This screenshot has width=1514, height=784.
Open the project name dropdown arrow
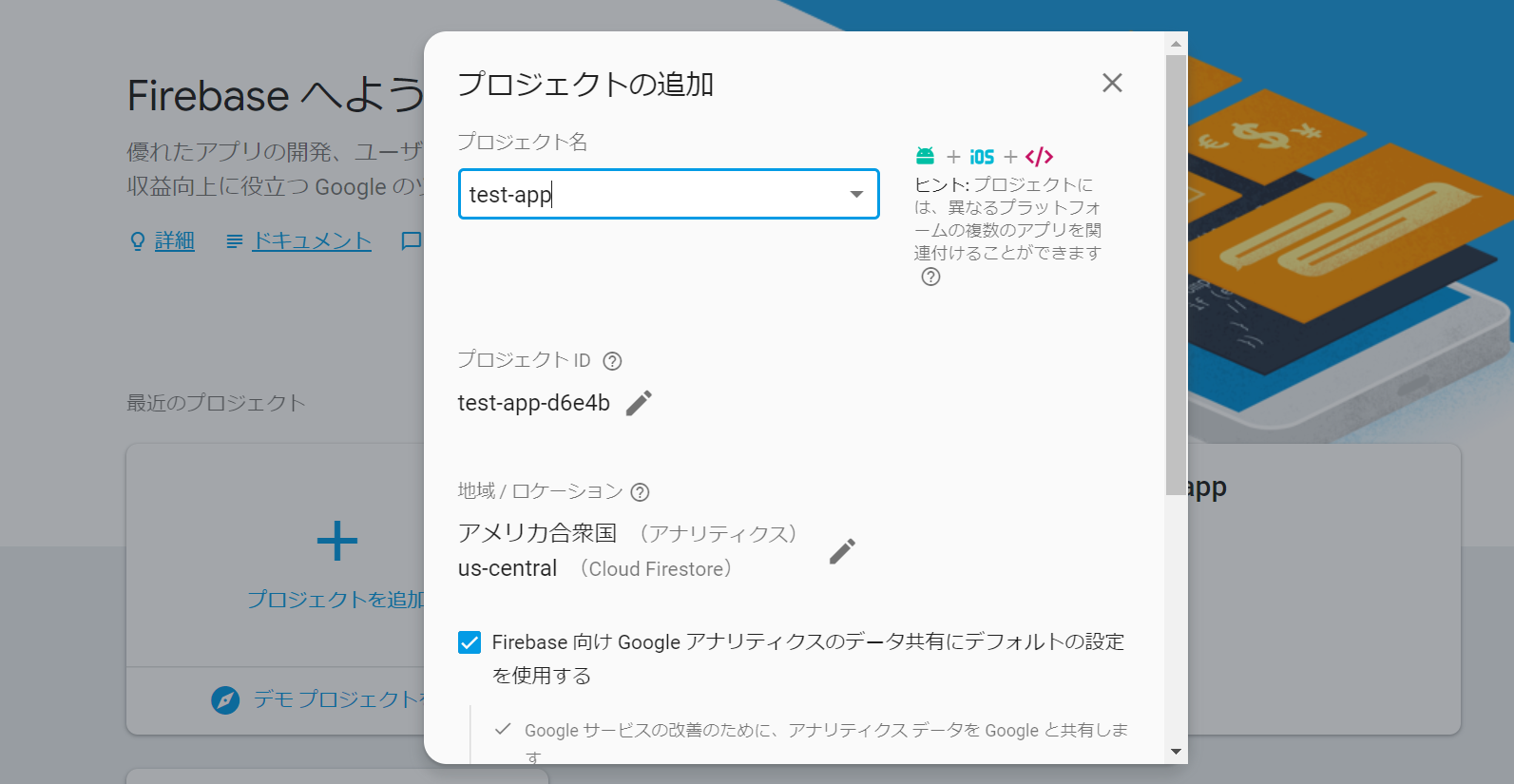pos(856,194)
